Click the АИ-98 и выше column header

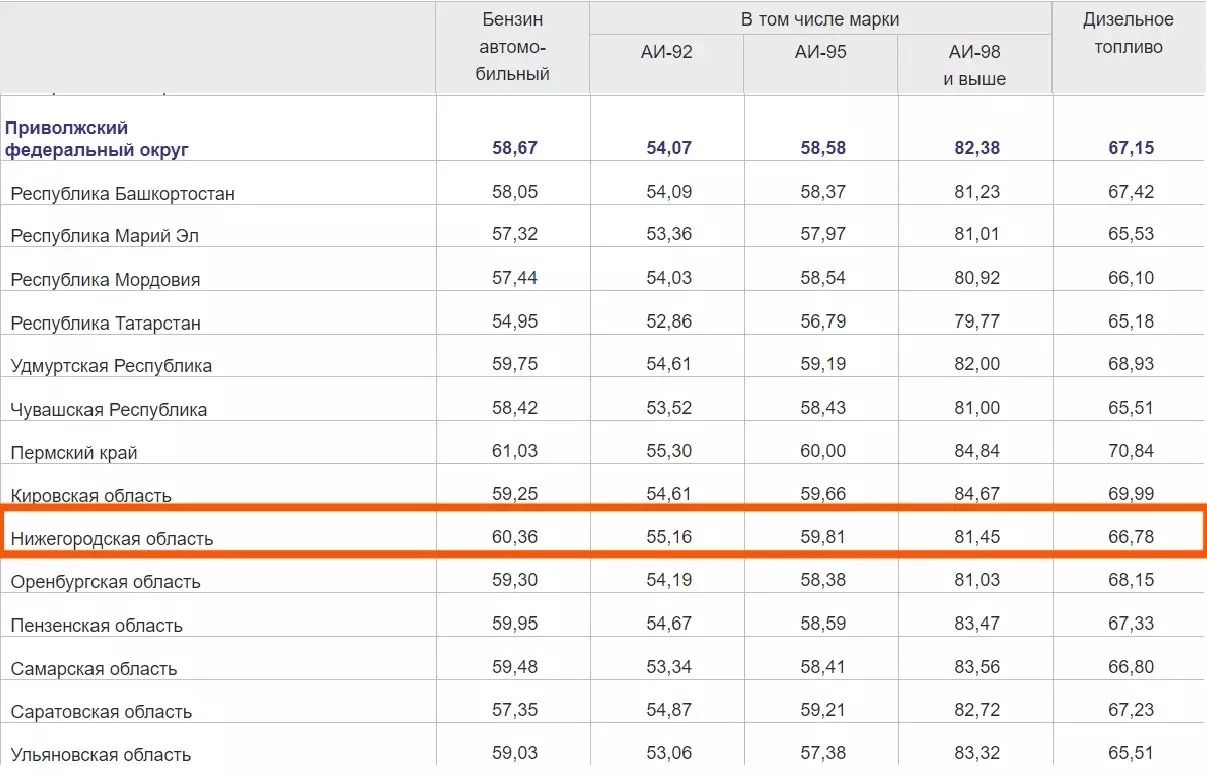(974, 64)
